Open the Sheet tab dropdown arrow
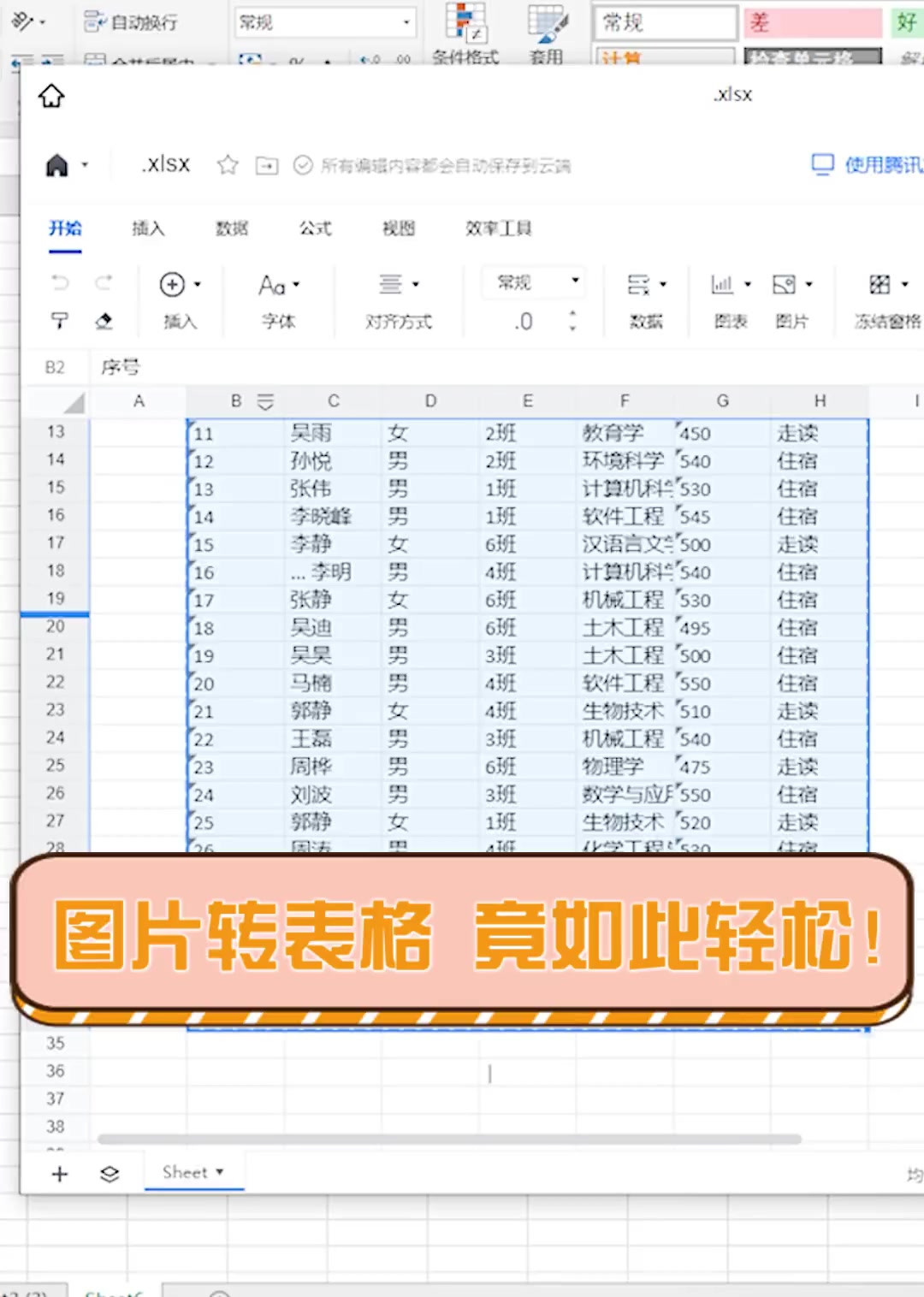 click(219, 1172)
